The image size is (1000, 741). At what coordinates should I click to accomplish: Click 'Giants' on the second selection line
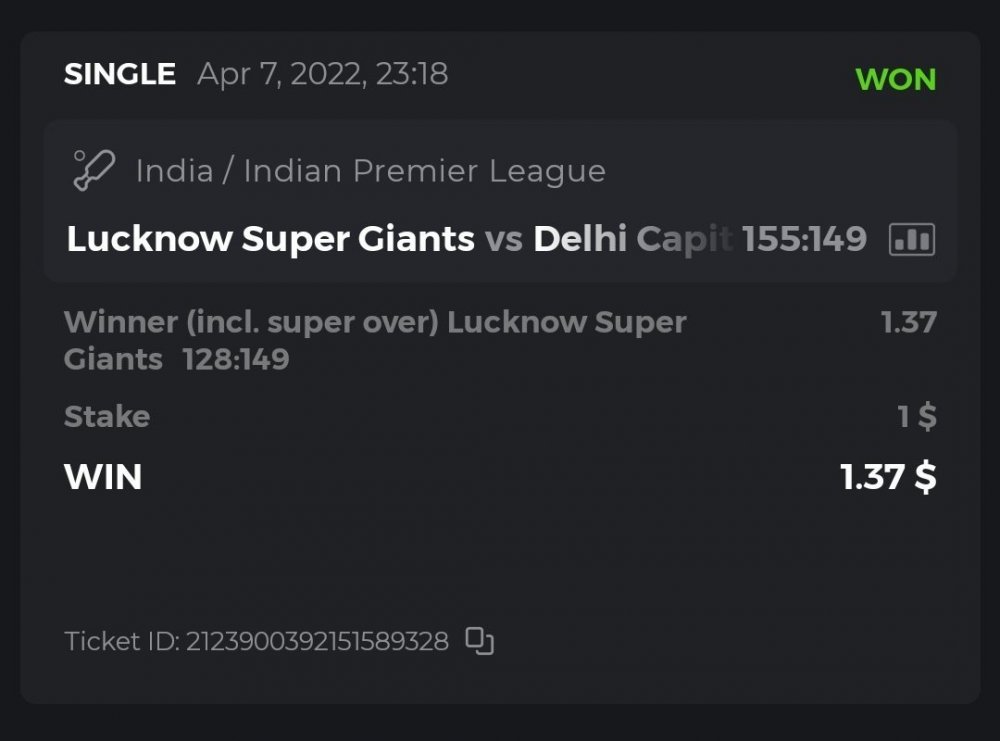coord(113,359)
